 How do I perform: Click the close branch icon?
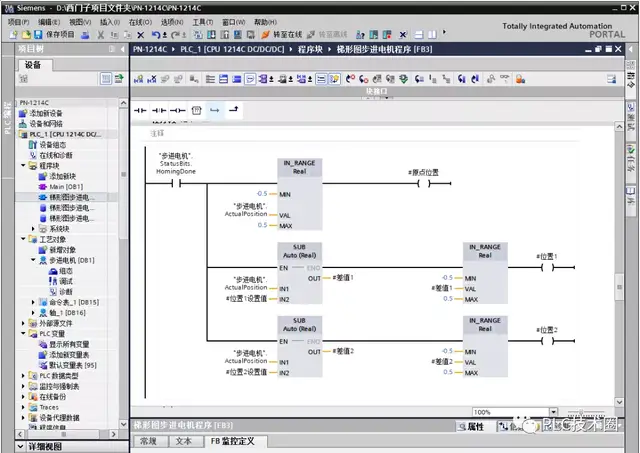(x=233, y=110)
